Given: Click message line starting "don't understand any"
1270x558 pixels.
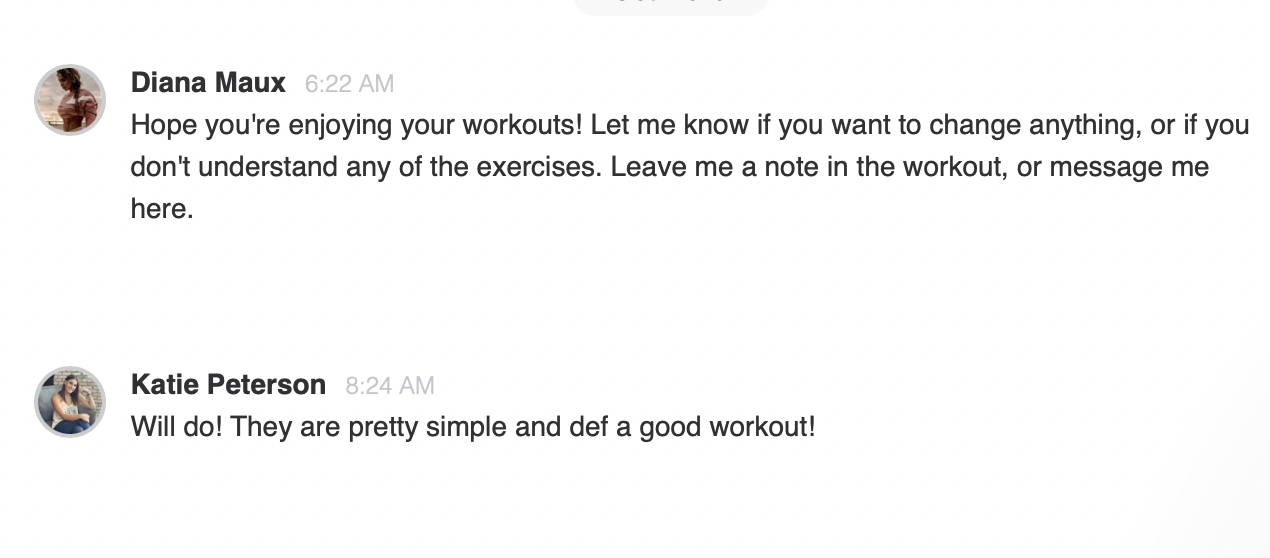Looking at the screenshot, I should (x=670, y=167).
